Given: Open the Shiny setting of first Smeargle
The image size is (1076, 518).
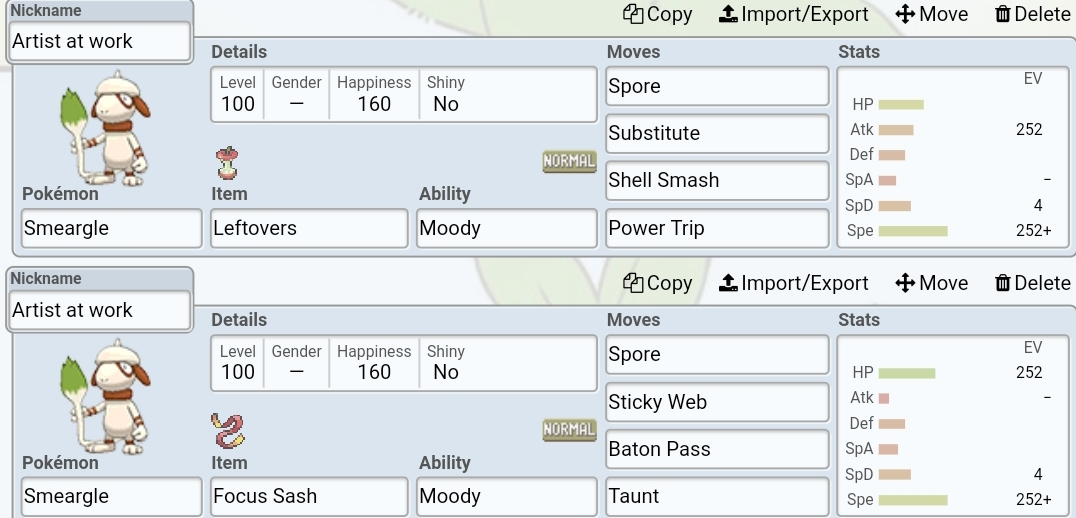Looking at the screenshot, I should pyautogui.click(x=446, y=94).
